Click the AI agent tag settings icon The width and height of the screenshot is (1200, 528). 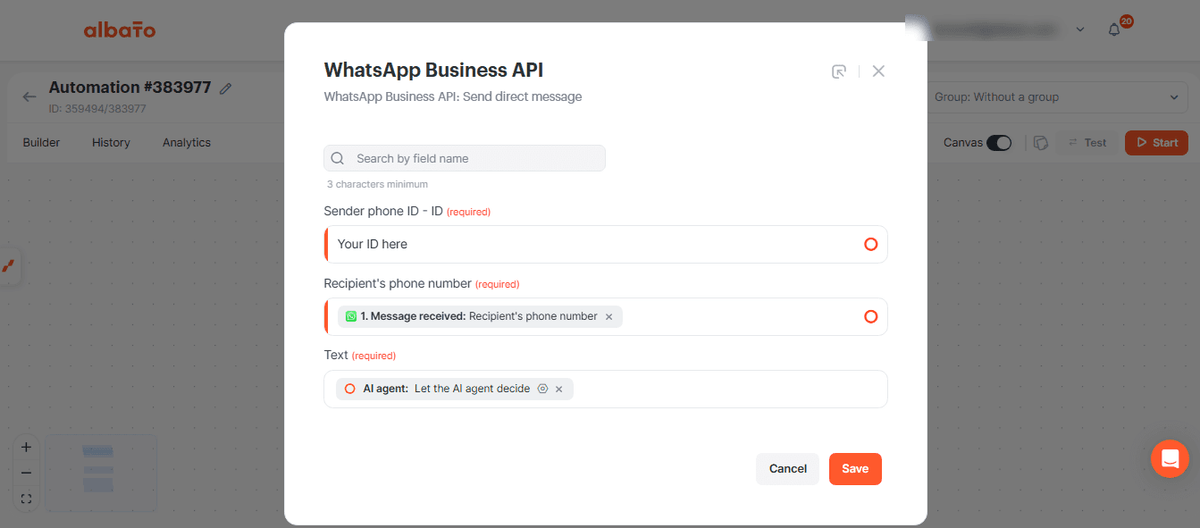542,389
